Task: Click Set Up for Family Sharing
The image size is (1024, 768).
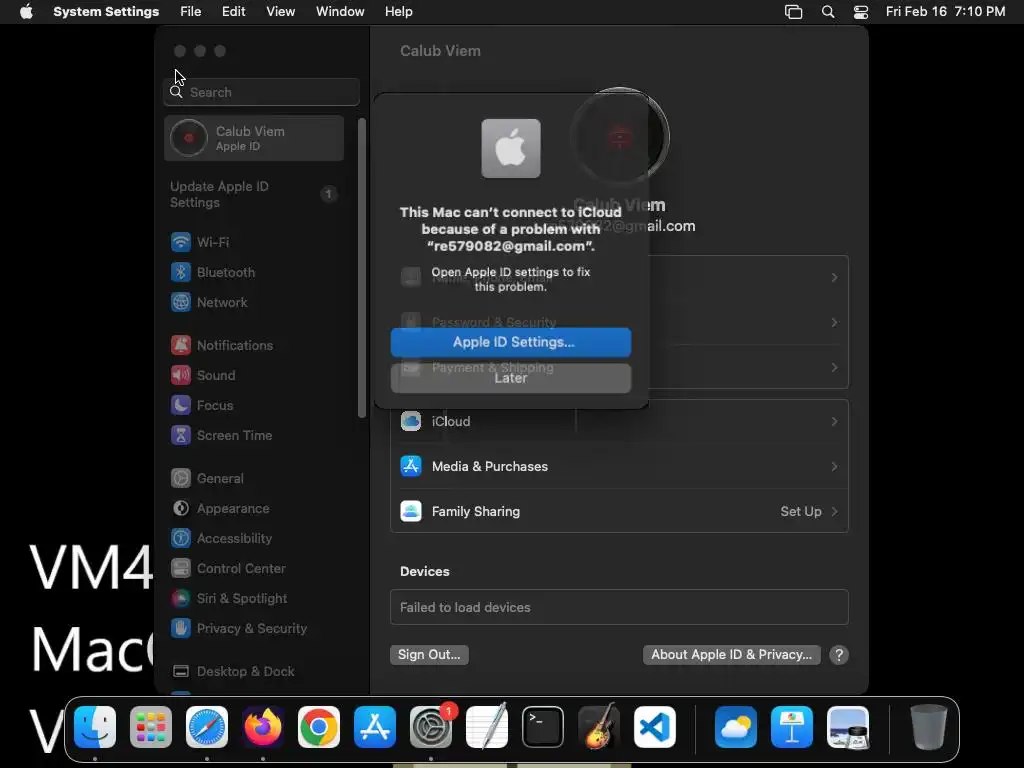Action: click(801, 512)
